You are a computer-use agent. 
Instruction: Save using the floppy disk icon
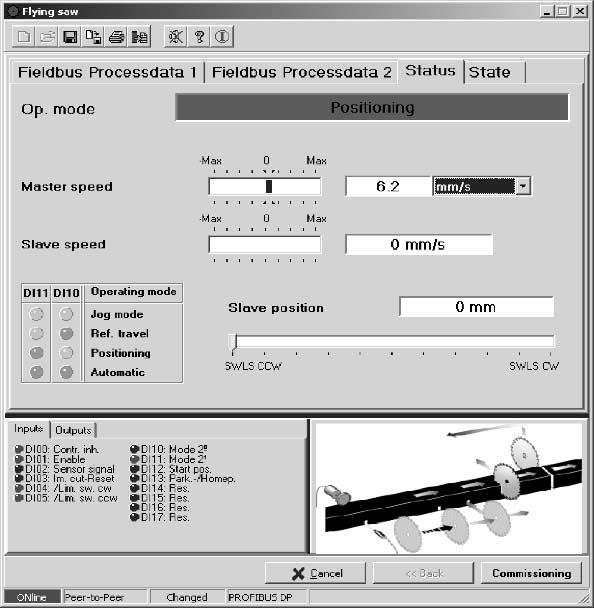coord(70,37)
